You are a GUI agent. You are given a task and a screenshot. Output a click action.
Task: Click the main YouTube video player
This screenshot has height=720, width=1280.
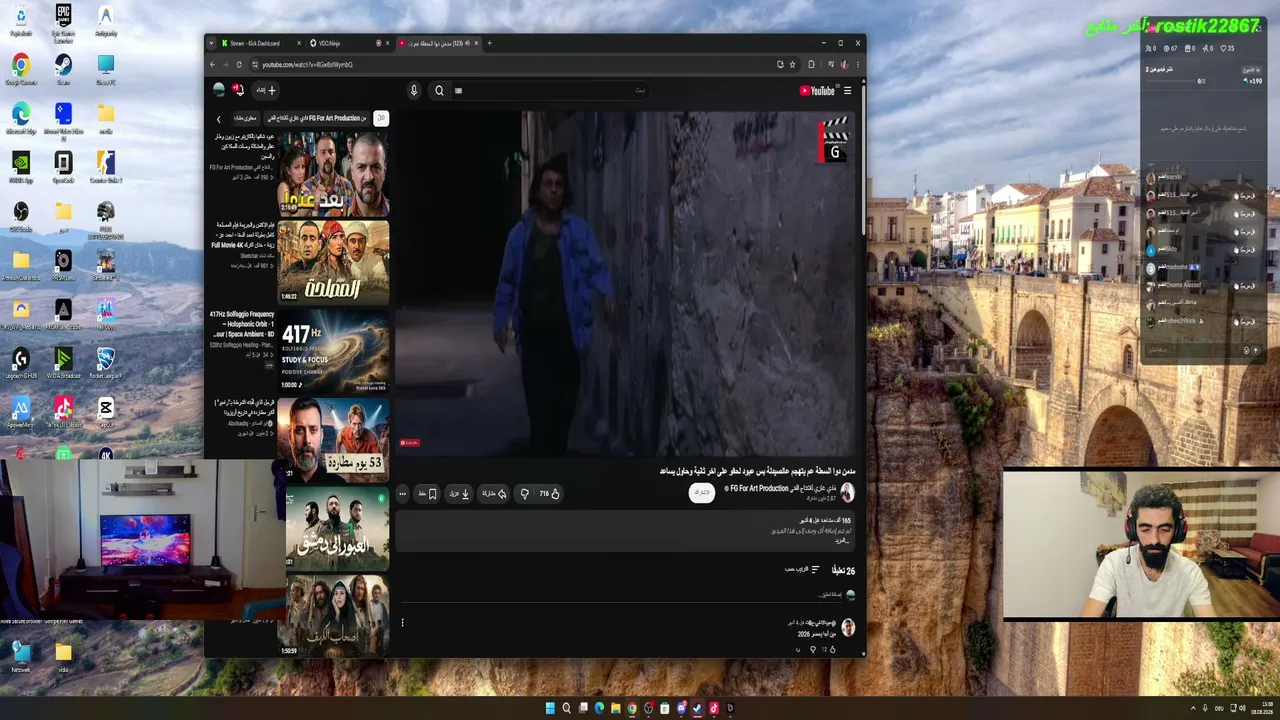tap(625, 284)
